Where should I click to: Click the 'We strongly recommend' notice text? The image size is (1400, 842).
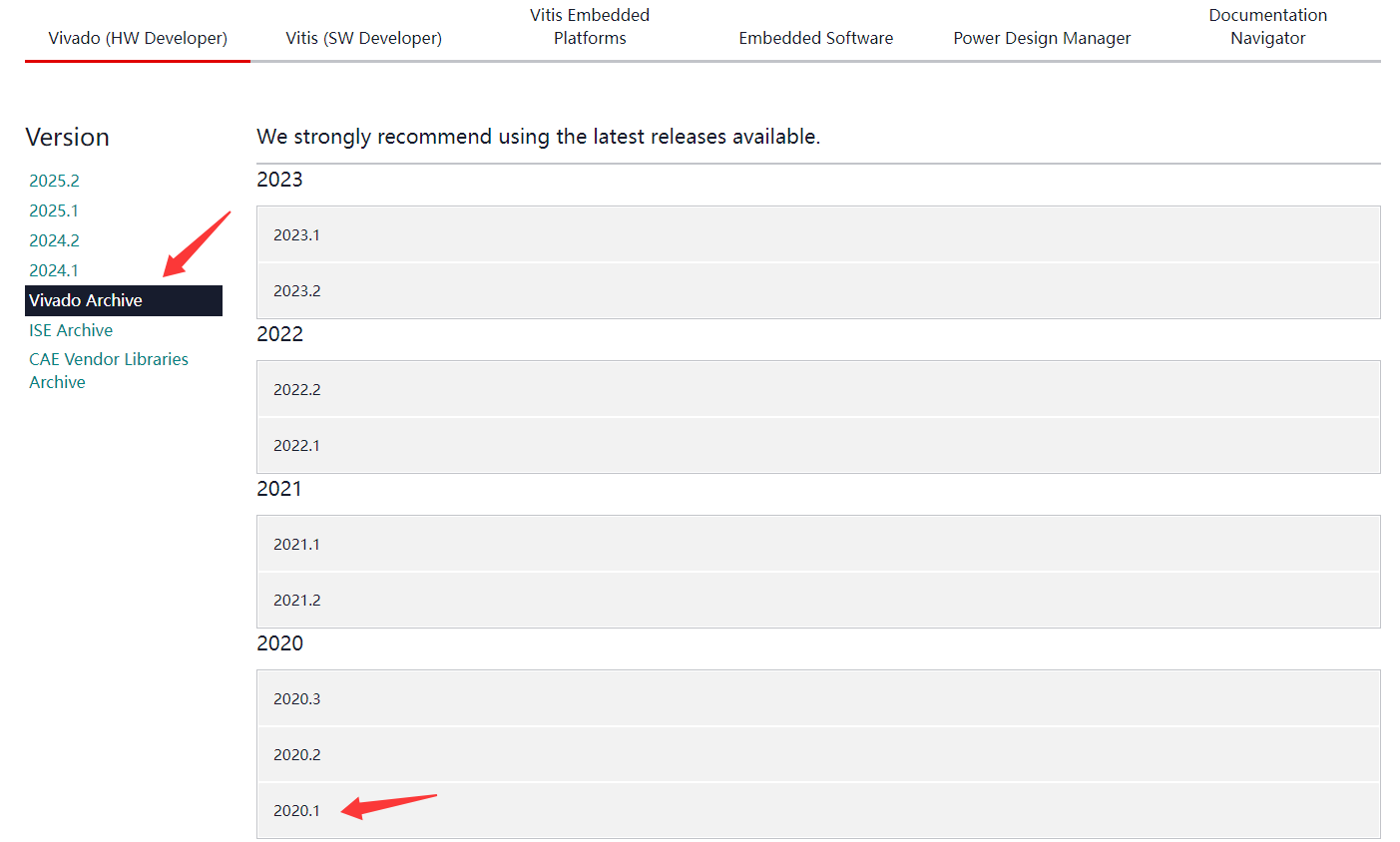coord(539,137)
